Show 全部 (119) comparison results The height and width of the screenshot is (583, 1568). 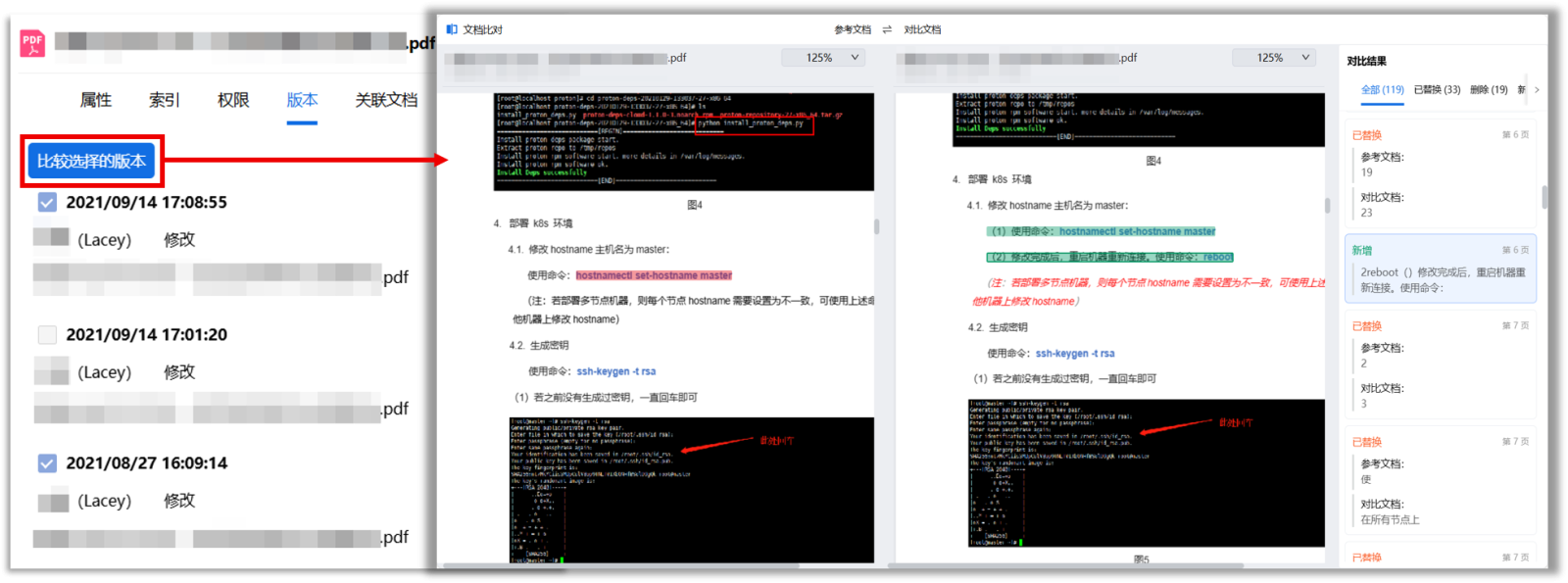1382,90
